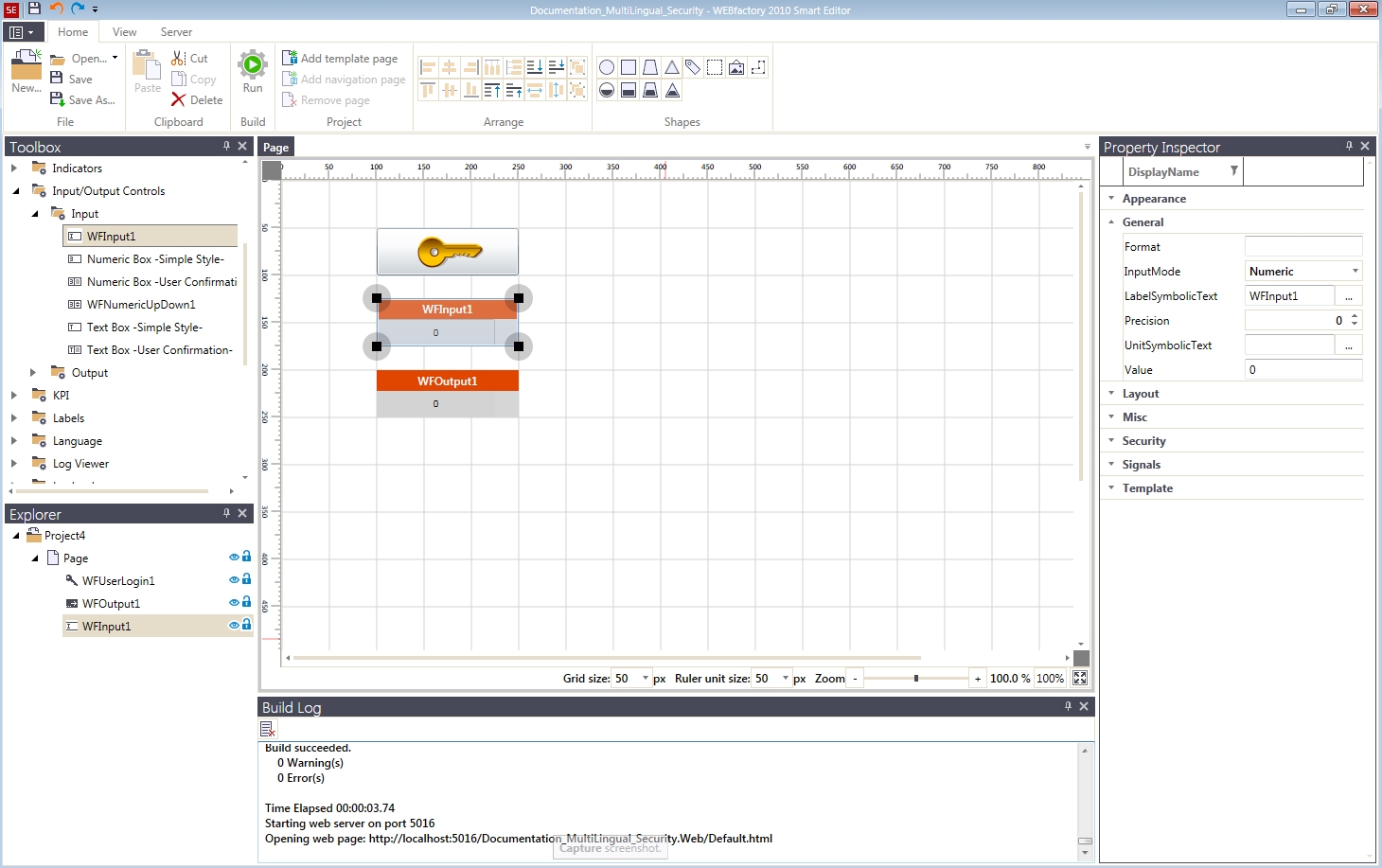Open the InputMode dropdown
Viewport: 1382px width, 868px height.
[1355, 272]
